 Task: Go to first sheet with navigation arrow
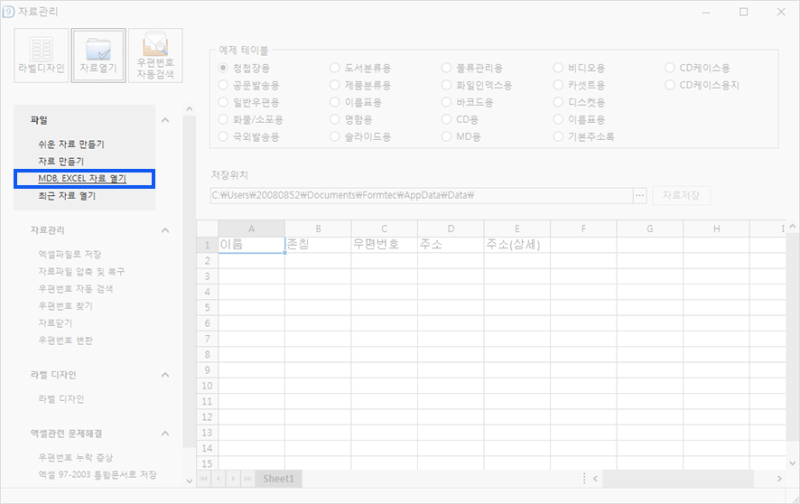[204, 478]
